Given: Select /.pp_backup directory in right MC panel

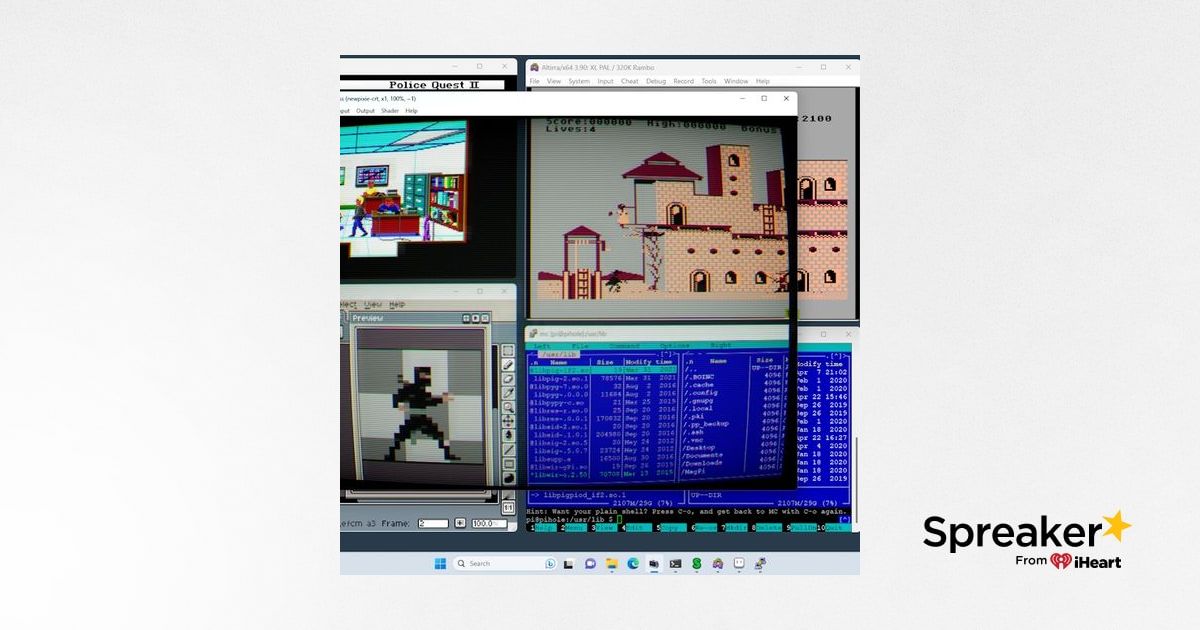Looking at the screenshot, I should click(706, 424).
